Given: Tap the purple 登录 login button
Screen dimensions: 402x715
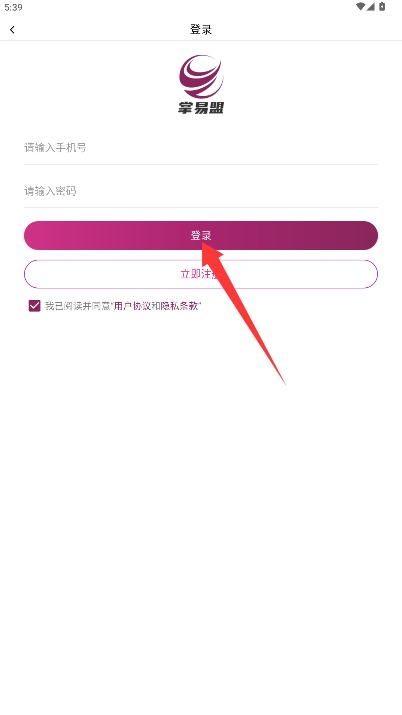Looking at the screenshot, I should click(x=201, y=236).
